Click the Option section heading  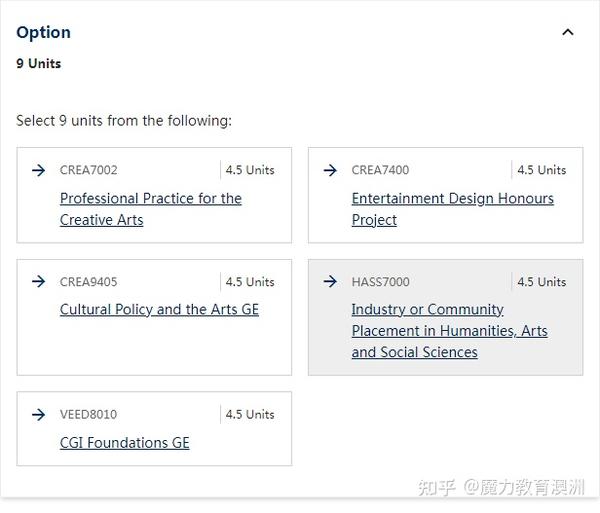point(44,33)
